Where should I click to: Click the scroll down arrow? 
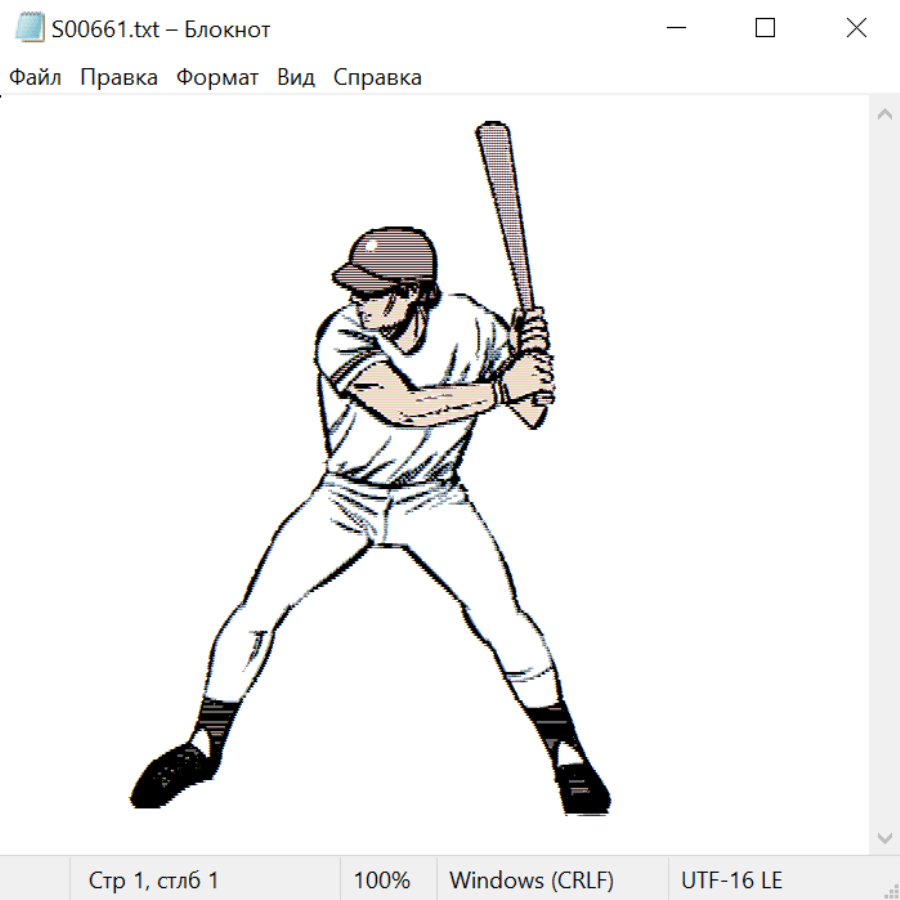point(884,837)
